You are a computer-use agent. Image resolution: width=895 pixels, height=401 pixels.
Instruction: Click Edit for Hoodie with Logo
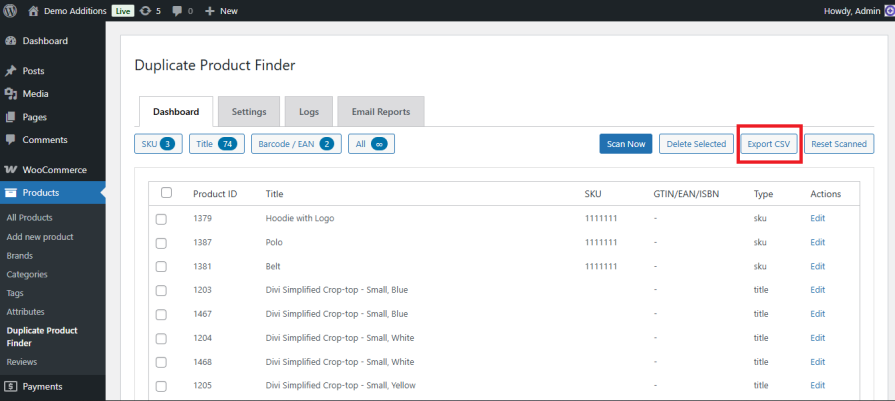[817, 218]
